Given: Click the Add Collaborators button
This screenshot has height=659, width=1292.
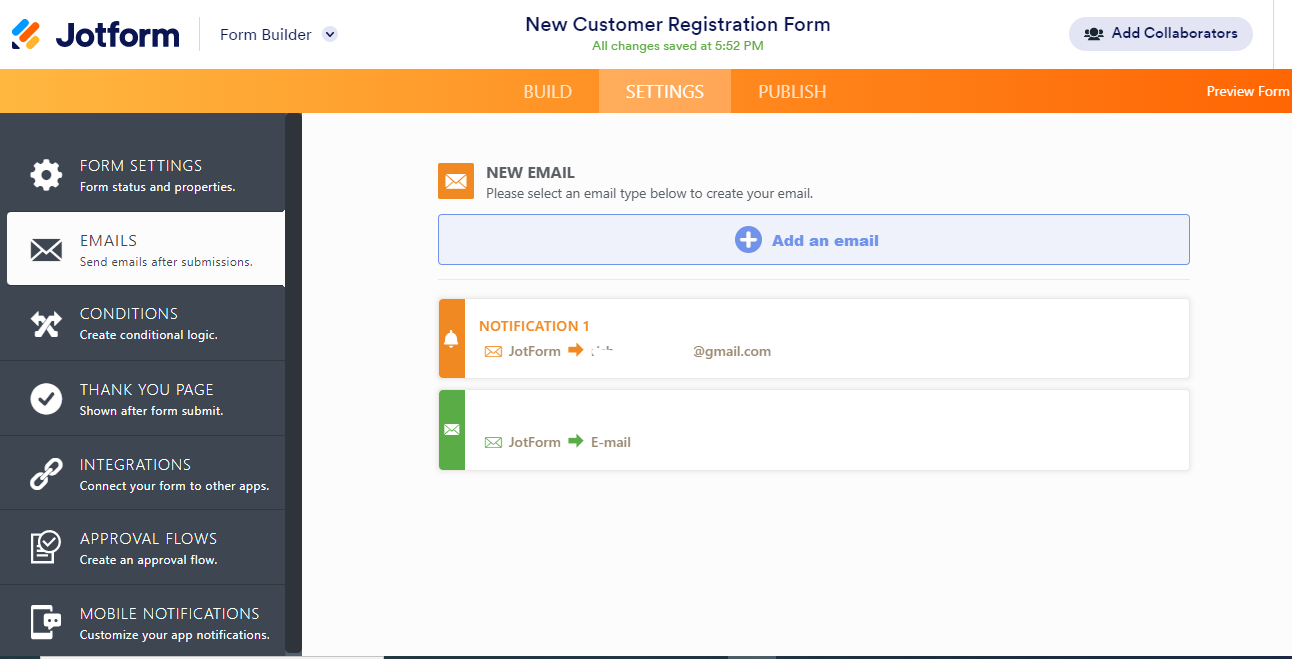Looking at the screenshot, I should pyautogui.click(x=1161, y=33).
